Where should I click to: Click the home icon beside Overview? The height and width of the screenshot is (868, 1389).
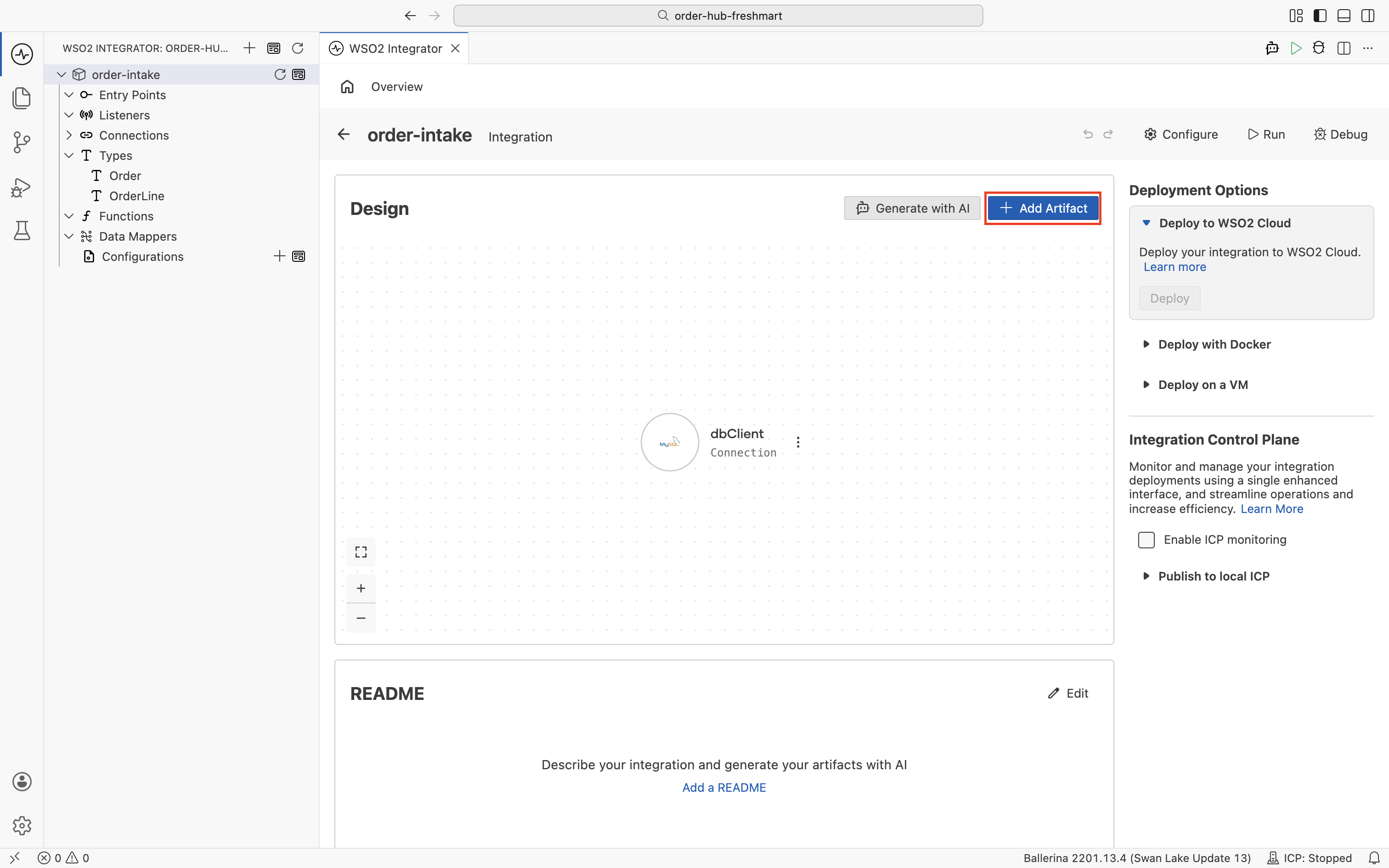click(347, 87)
